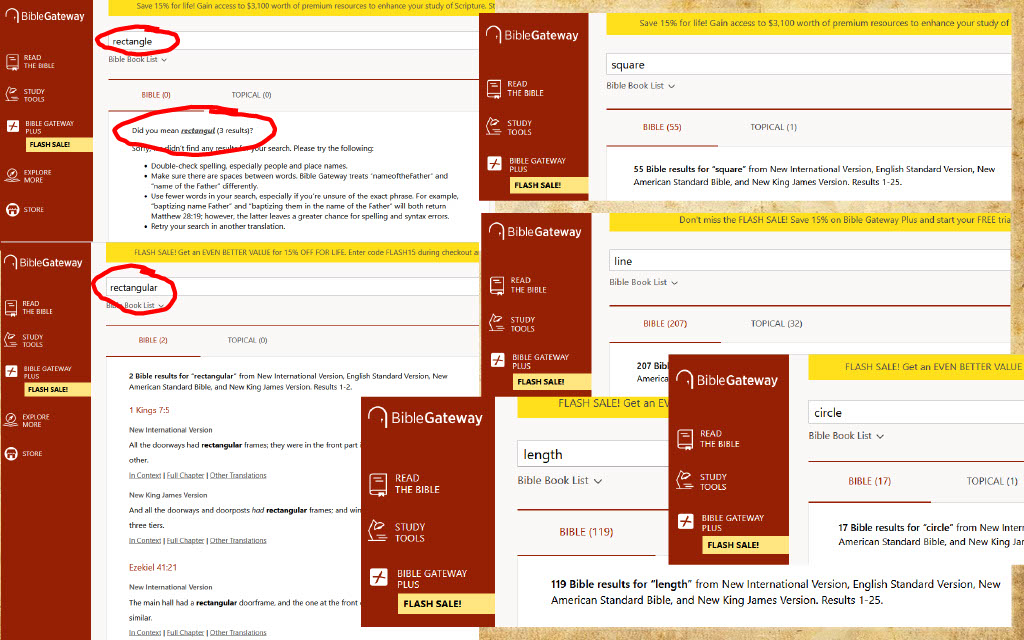The height and width of the screenshot is (640, 1024).
Task: Select the BIBLE (55) tab
Action: [x=661, y=127]
